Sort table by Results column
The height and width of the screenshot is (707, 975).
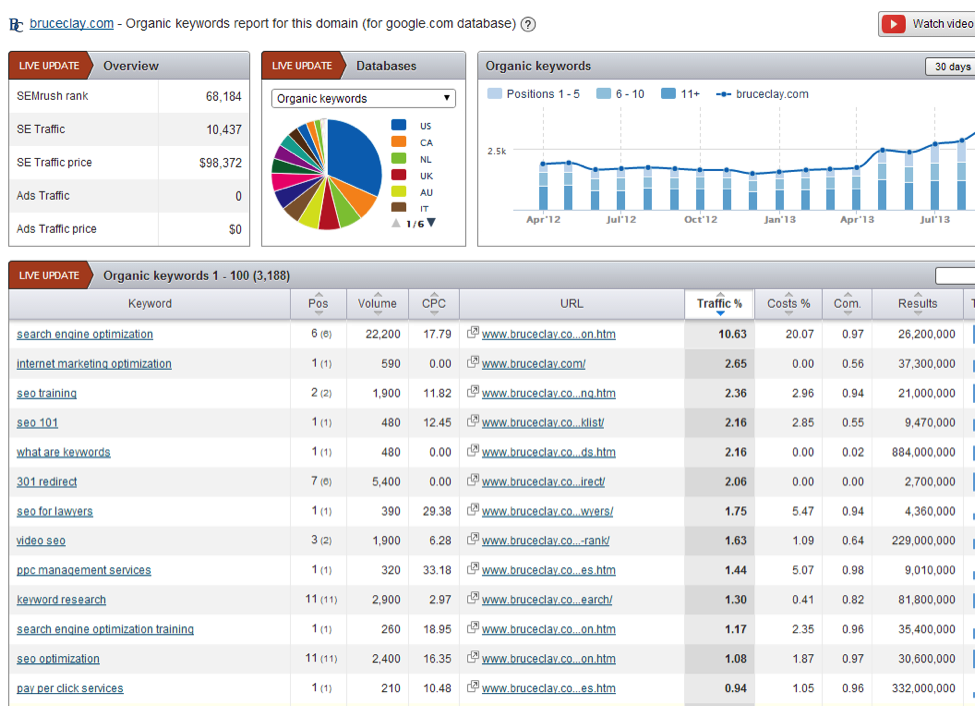(917, 304)
